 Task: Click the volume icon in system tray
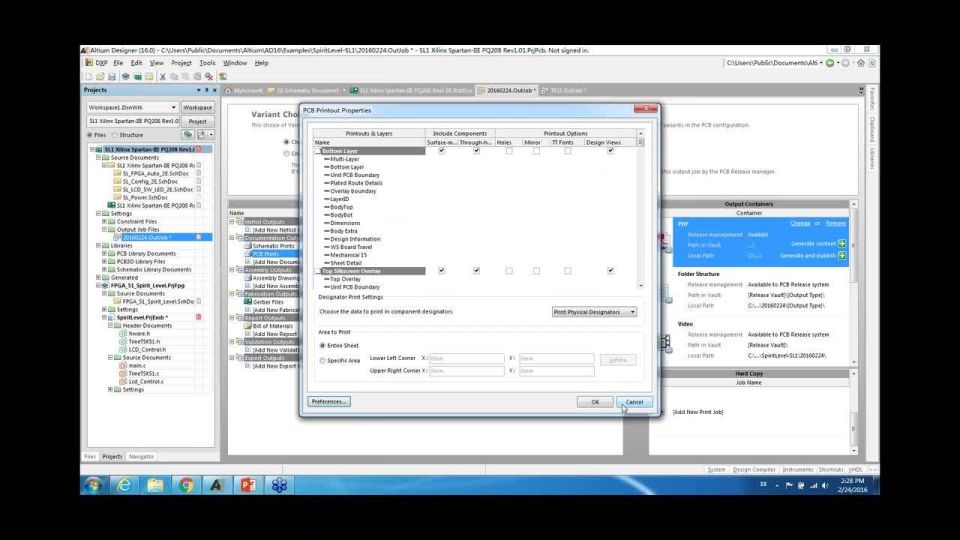pyautogui.click(x=825, y=485)
